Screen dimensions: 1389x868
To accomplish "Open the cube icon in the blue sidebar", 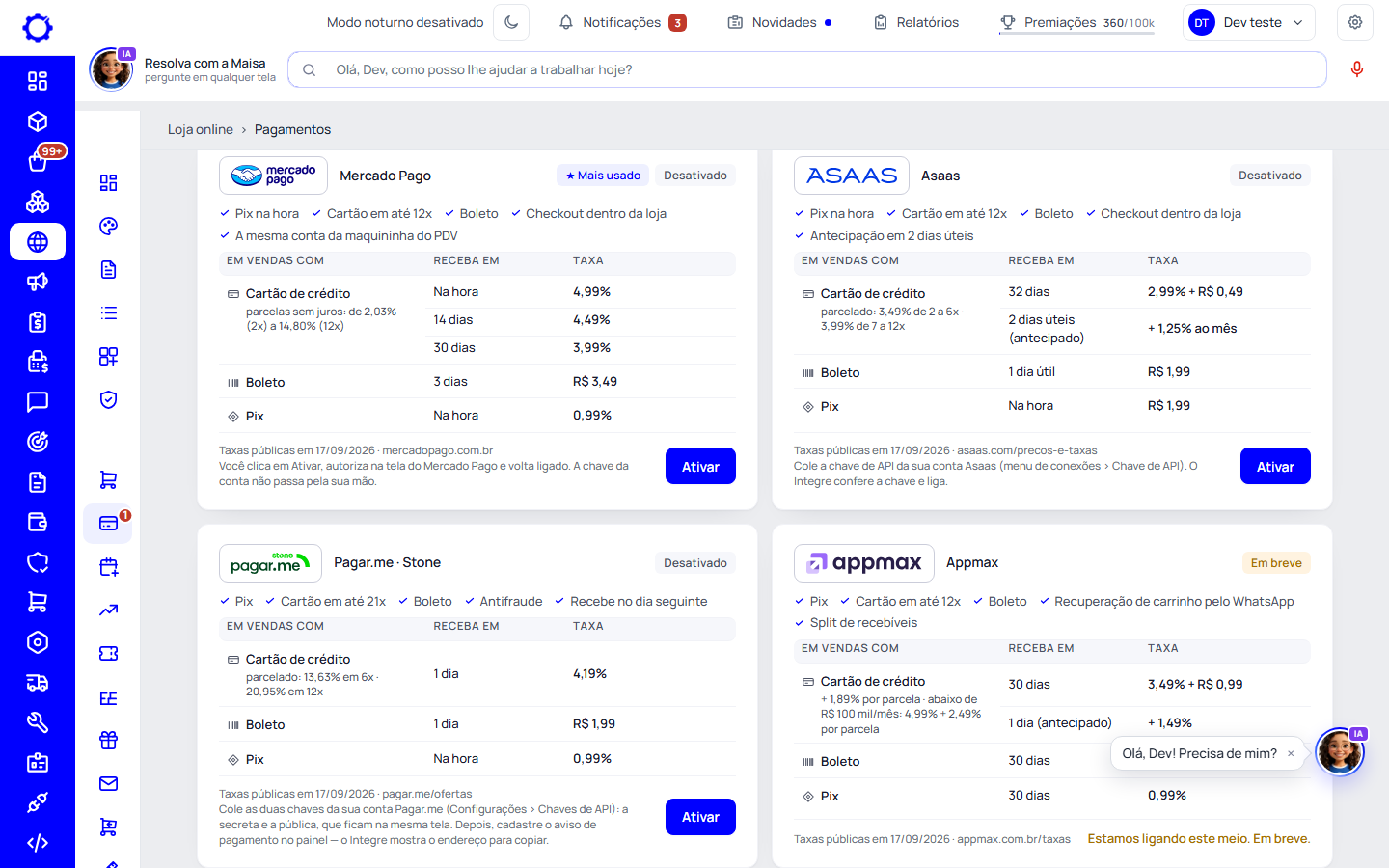I will [38, 122].
